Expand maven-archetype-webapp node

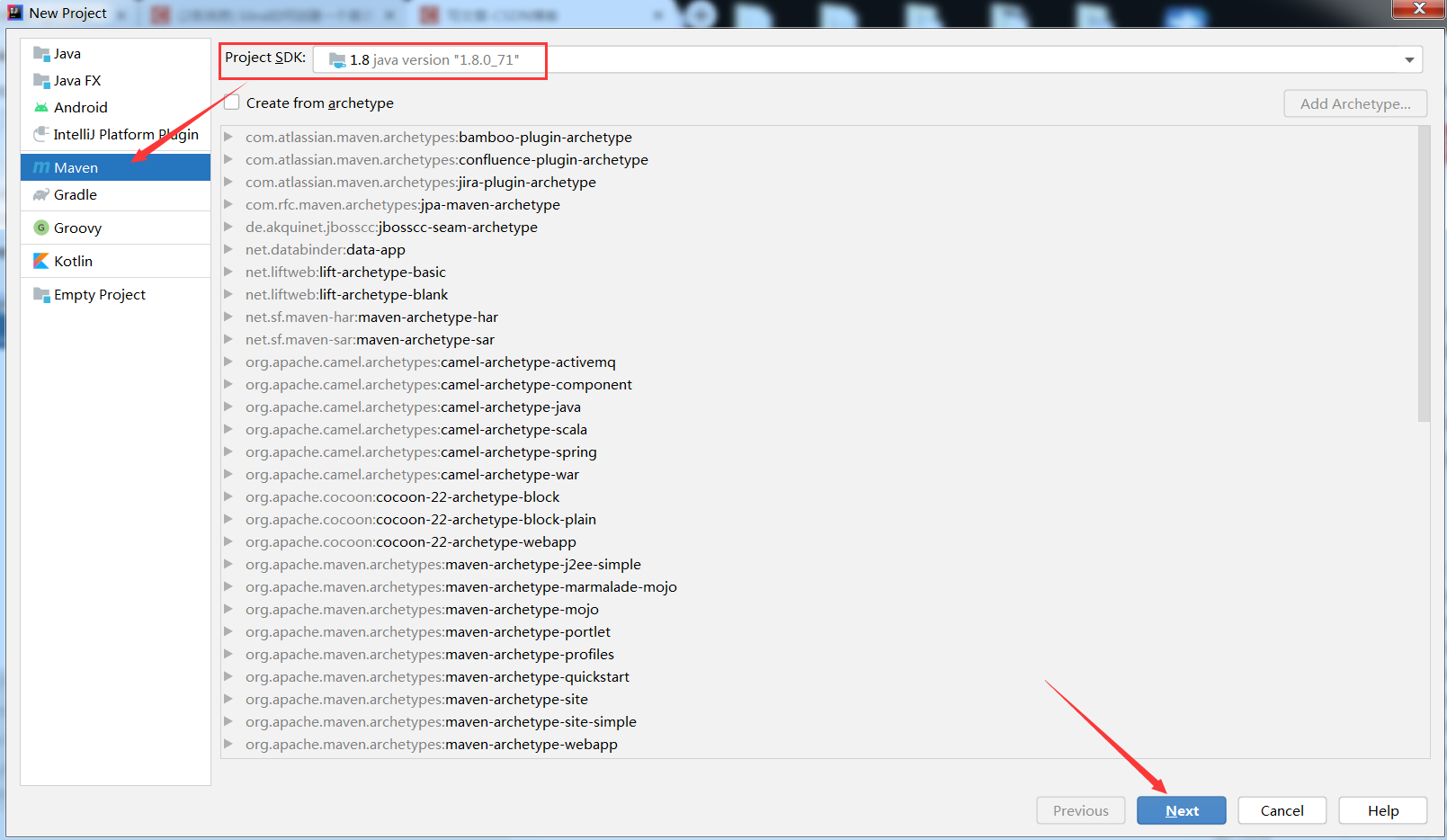[x=228, y=744]
